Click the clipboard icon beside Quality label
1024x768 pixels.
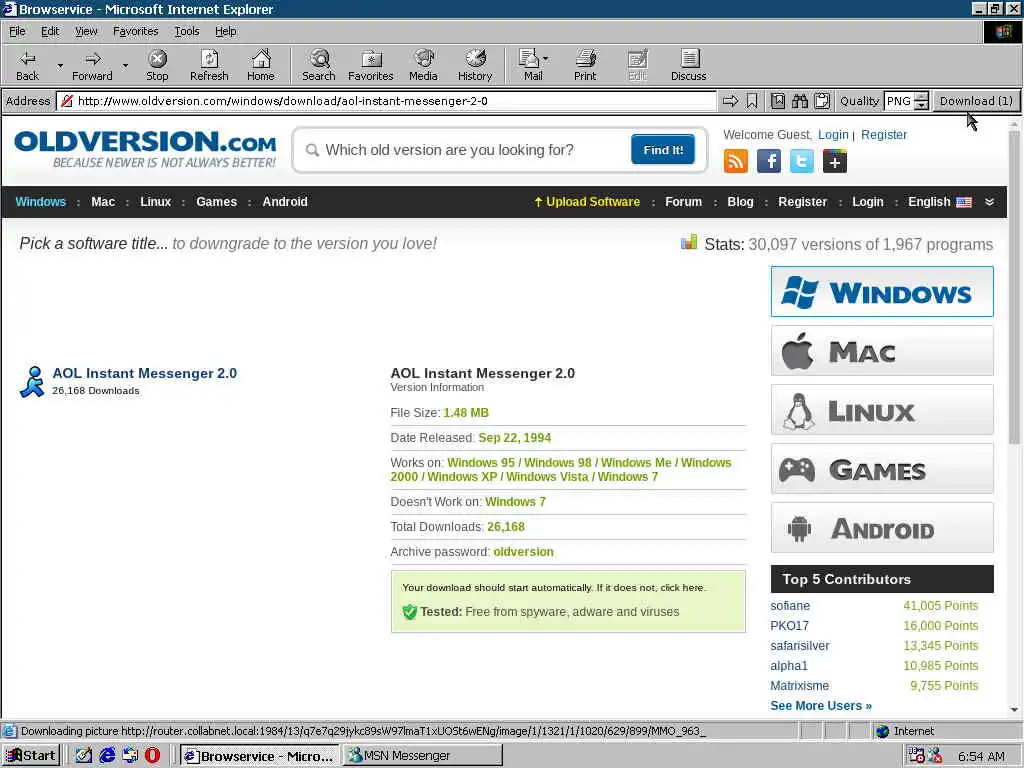(x=822, y=101)
